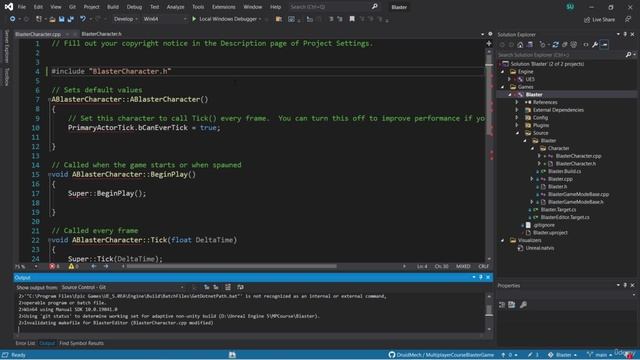This screenshot has height=360, width=640.
Task: Click the search magnifier in title bar
Action: pos(374,7)
